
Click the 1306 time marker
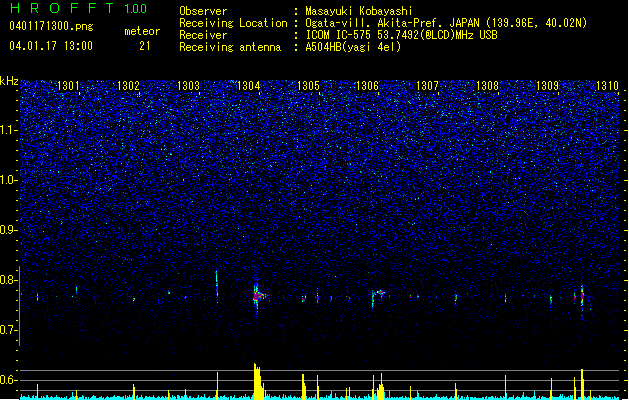coord(367,86)
